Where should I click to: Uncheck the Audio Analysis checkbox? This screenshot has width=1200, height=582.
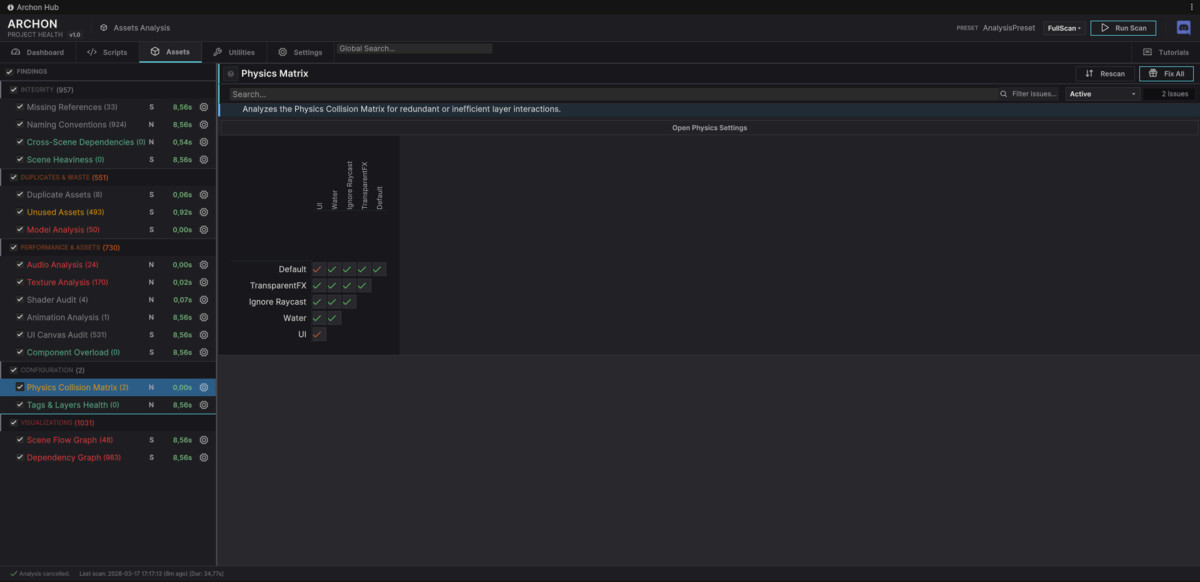tap(20, 265)
